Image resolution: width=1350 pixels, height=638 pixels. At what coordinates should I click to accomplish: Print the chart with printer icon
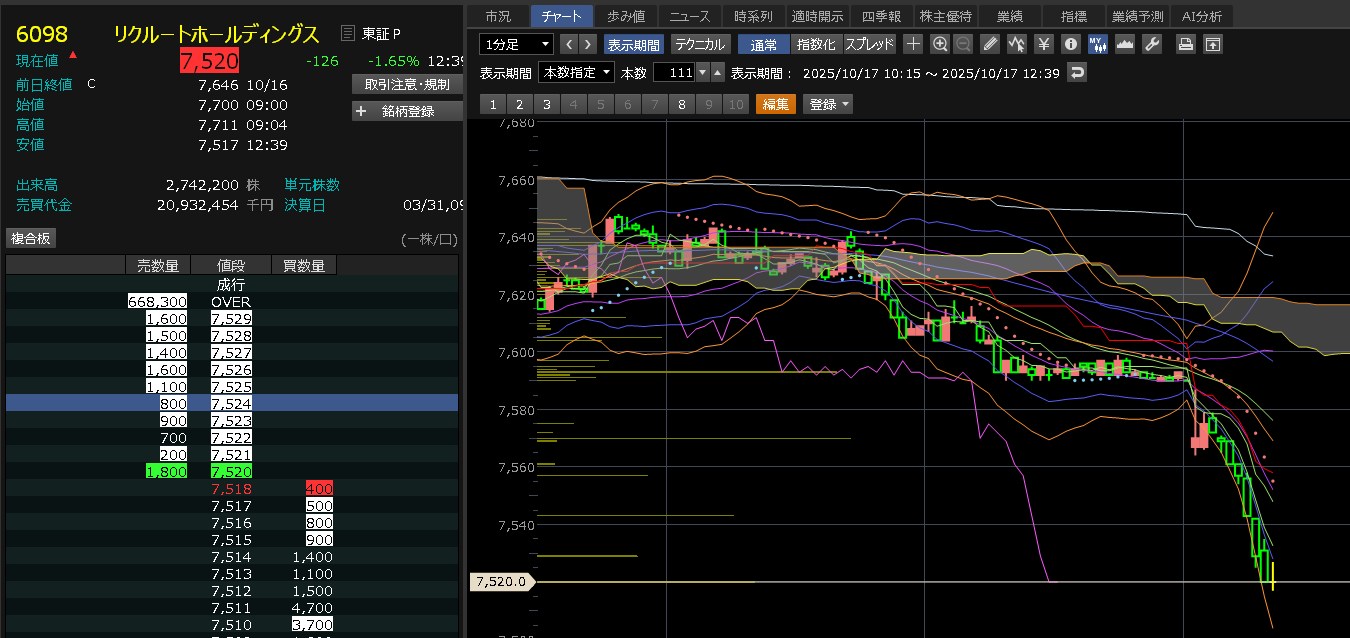(1185, 44)
